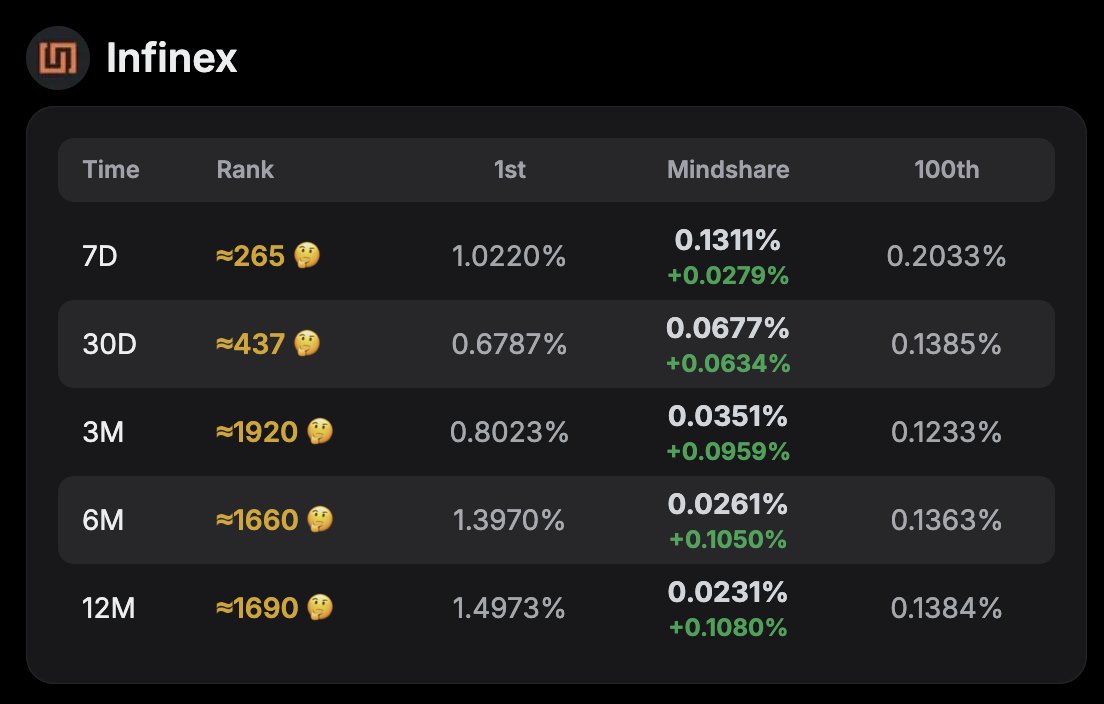Viewport: 1104px width, 704px height.
Task: Click rank value ≈265
Action: tap(250, 256)
